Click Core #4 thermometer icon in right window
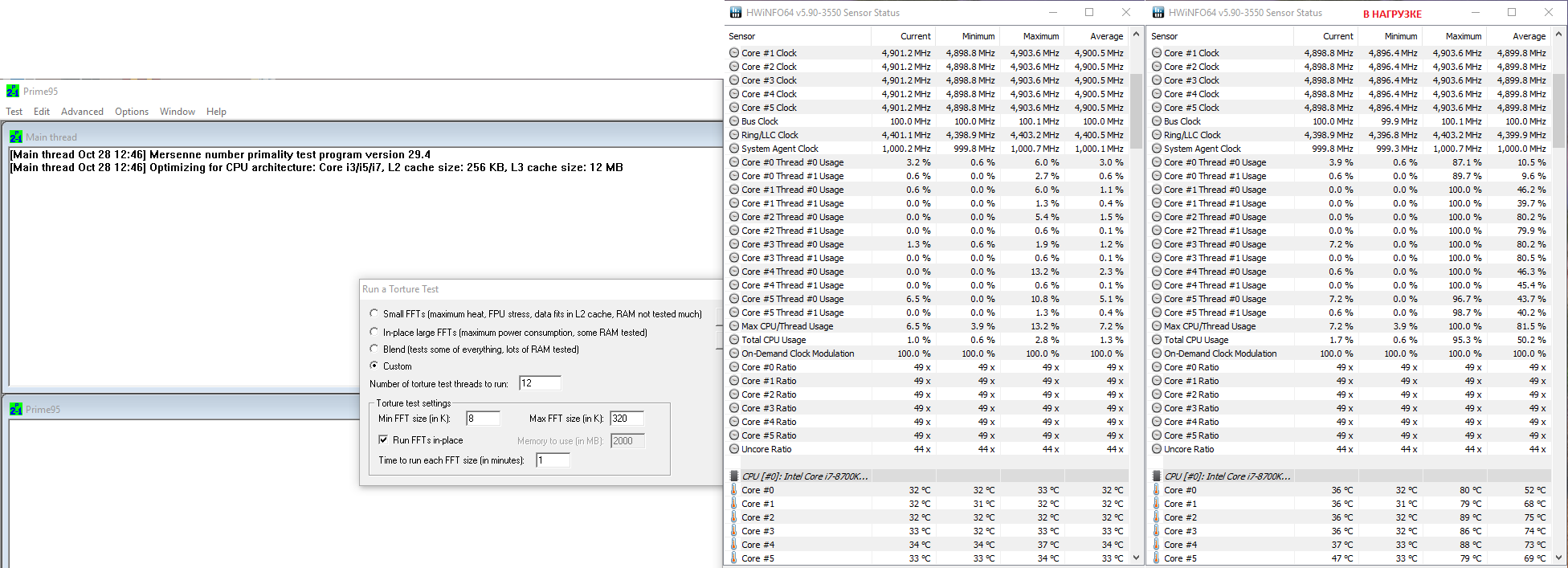The width and height of the screenshot is (1568, 568). 1157,545
